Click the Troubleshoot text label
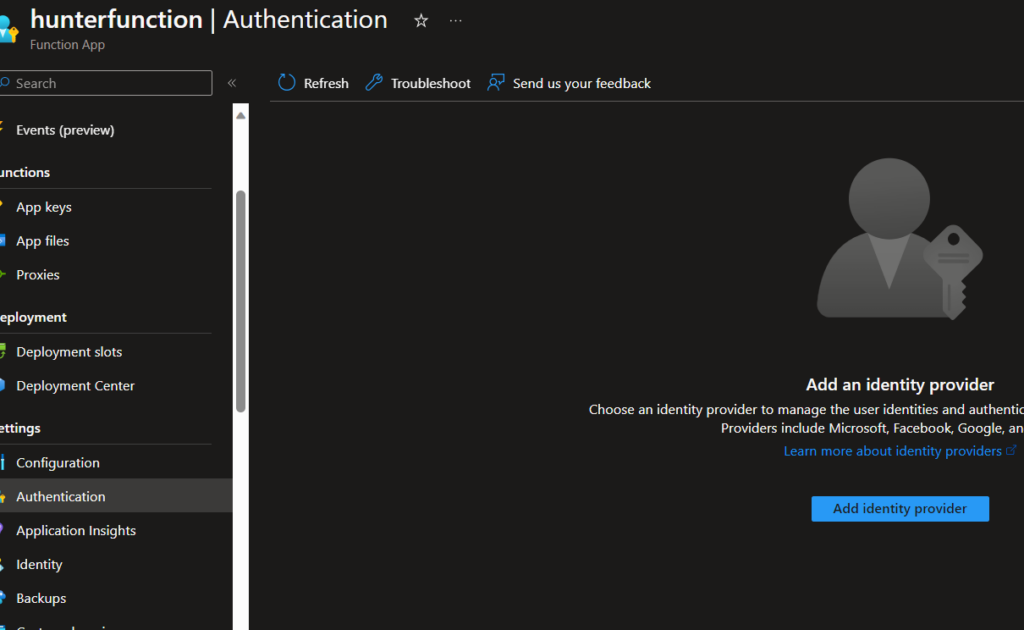 tap(430, 84)
